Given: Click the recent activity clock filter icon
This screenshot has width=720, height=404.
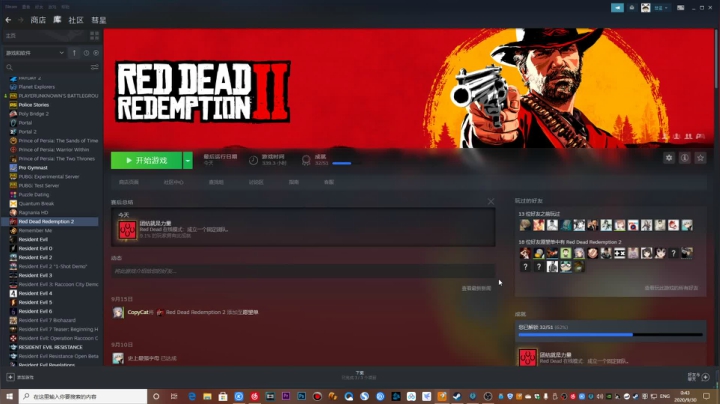Looking at the screenshot, I should point(86,53).
